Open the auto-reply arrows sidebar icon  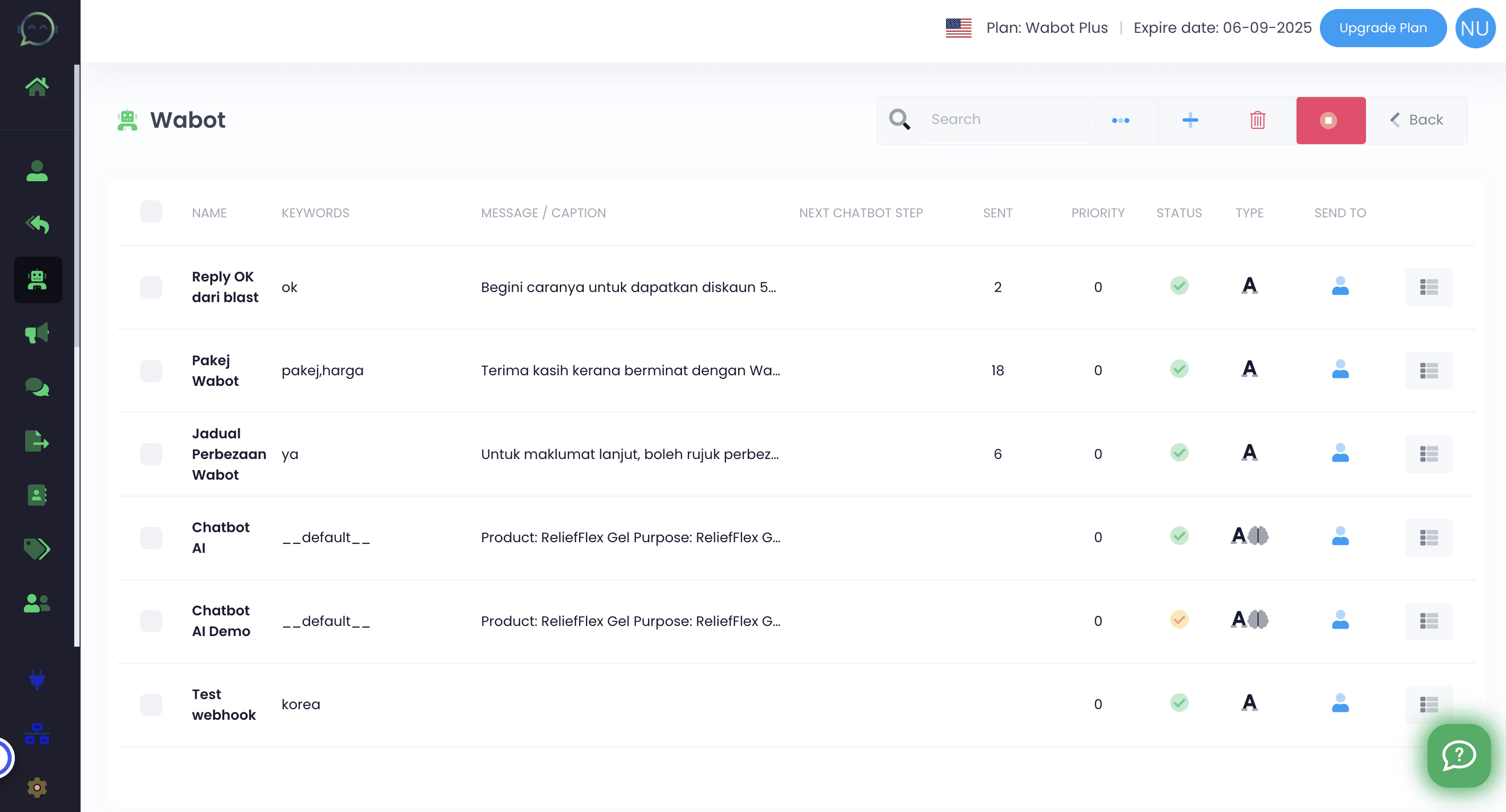37,224
